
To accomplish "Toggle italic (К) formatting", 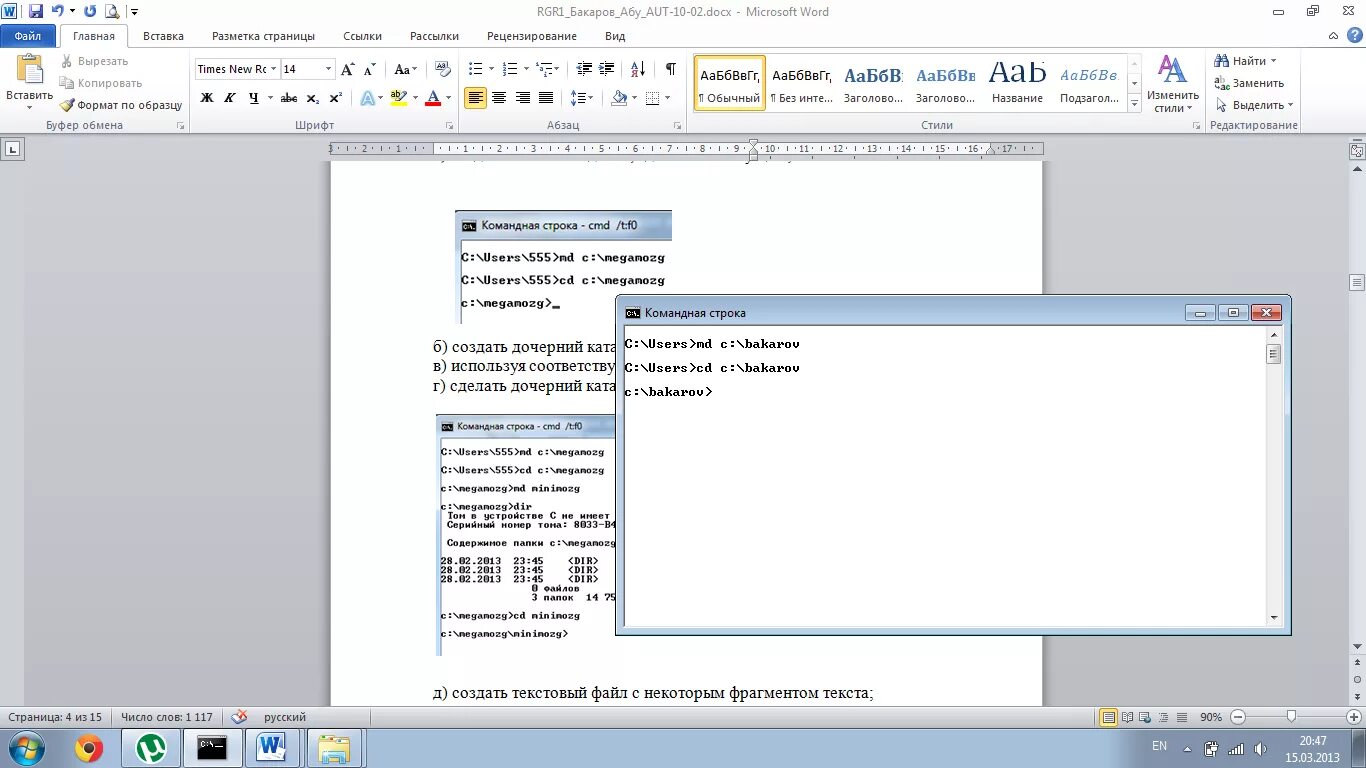I will pyautogui.click(x=230, y=98).
